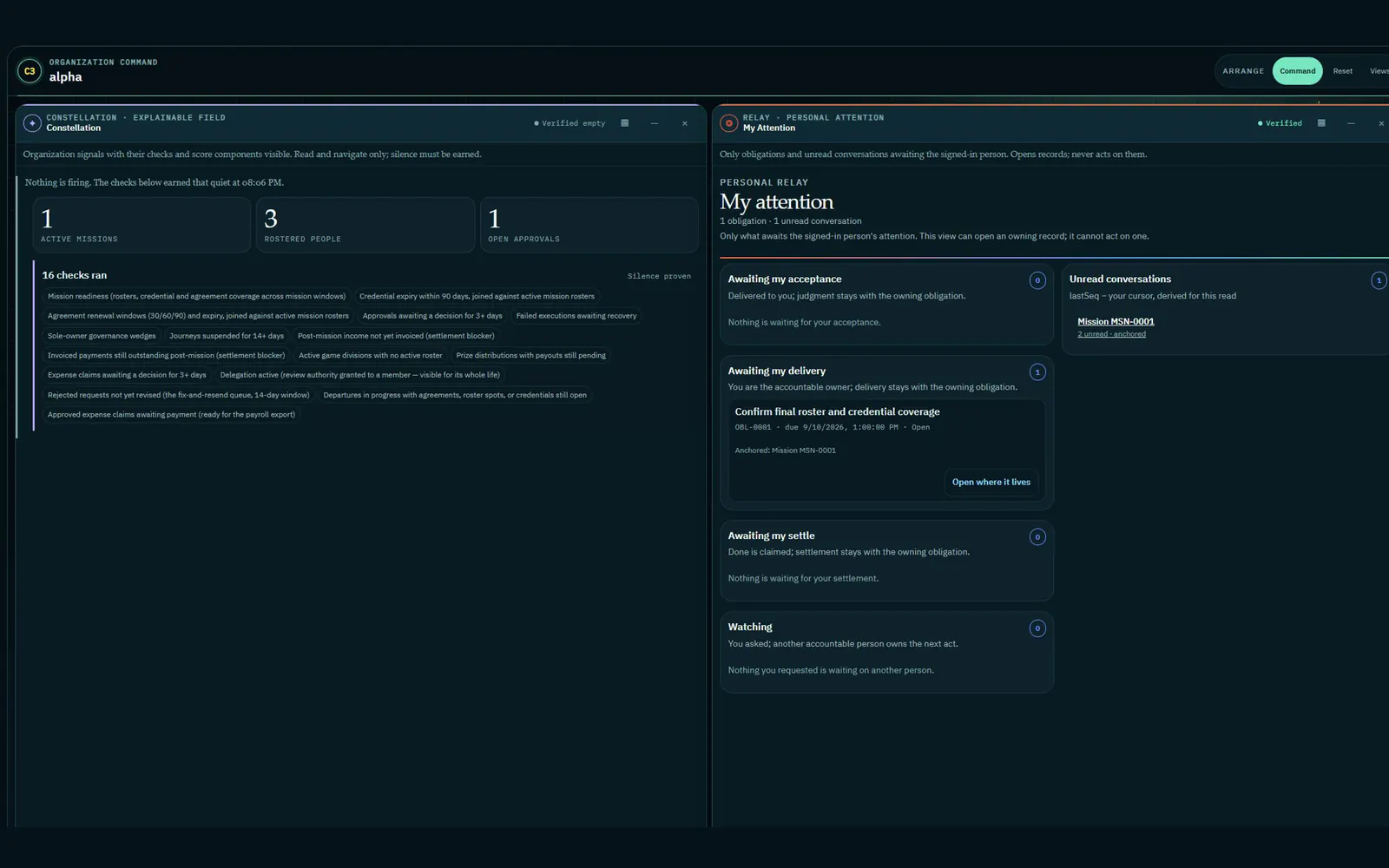Close the Constellation panel
The width and height of the screenshot is (1389, 868).
[685, 123]
